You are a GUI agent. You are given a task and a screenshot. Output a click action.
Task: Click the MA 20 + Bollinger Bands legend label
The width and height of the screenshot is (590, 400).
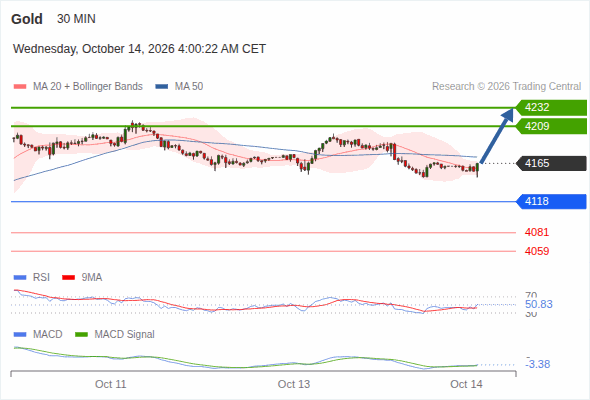[x=88, y=87]
